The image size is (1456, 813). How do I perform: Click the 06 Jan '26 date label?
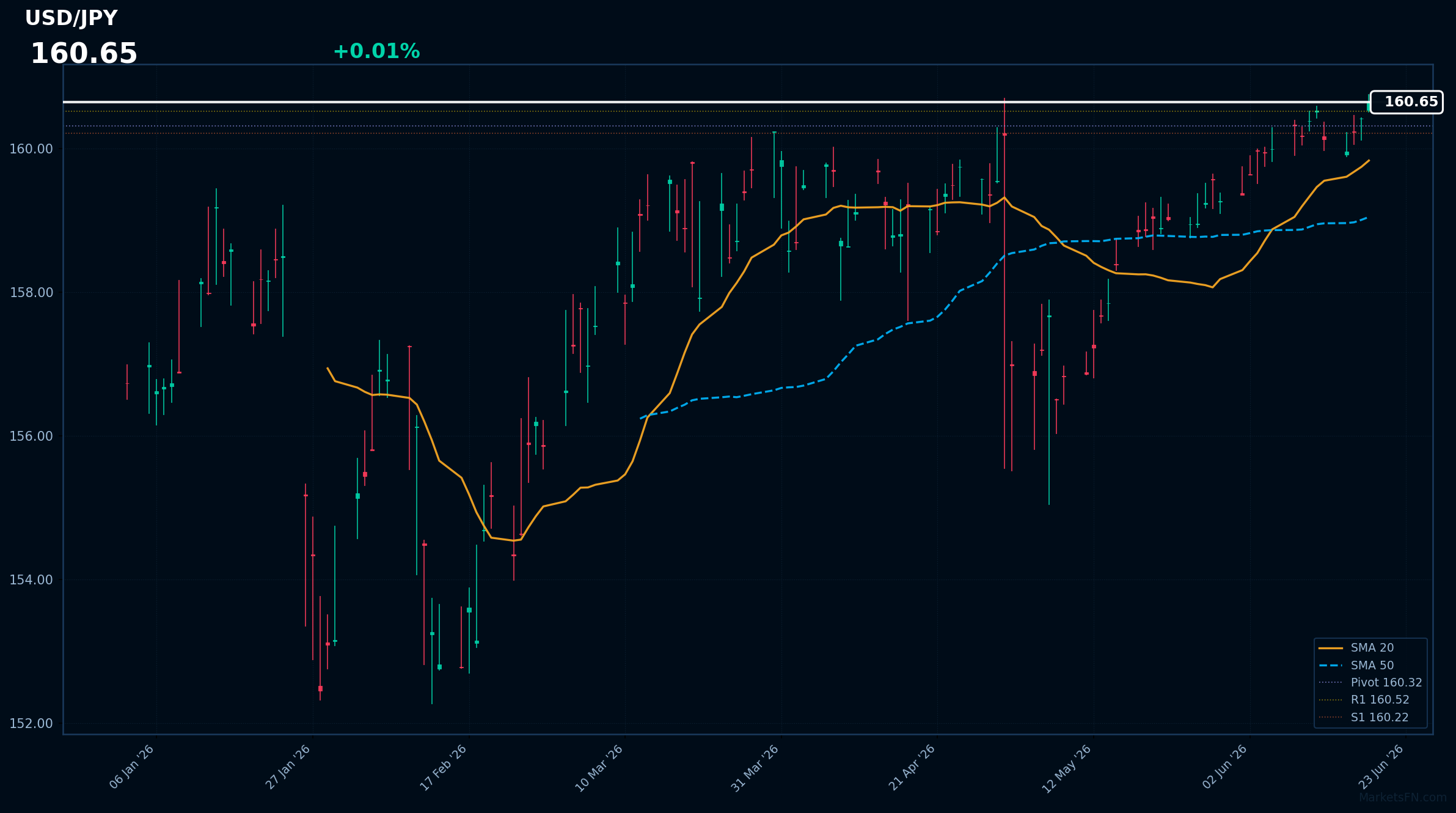pyautogui.click(x=131, y=767)
